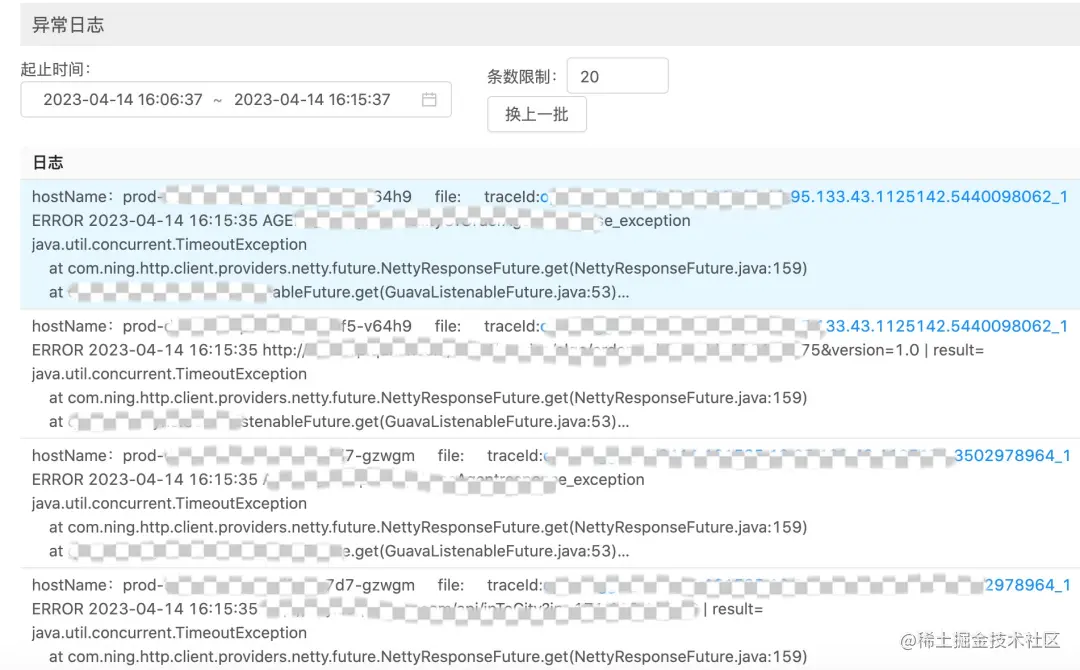Edit the 条数限制 input showing 20
1080x670 pixels.
[x=617, y=76]
